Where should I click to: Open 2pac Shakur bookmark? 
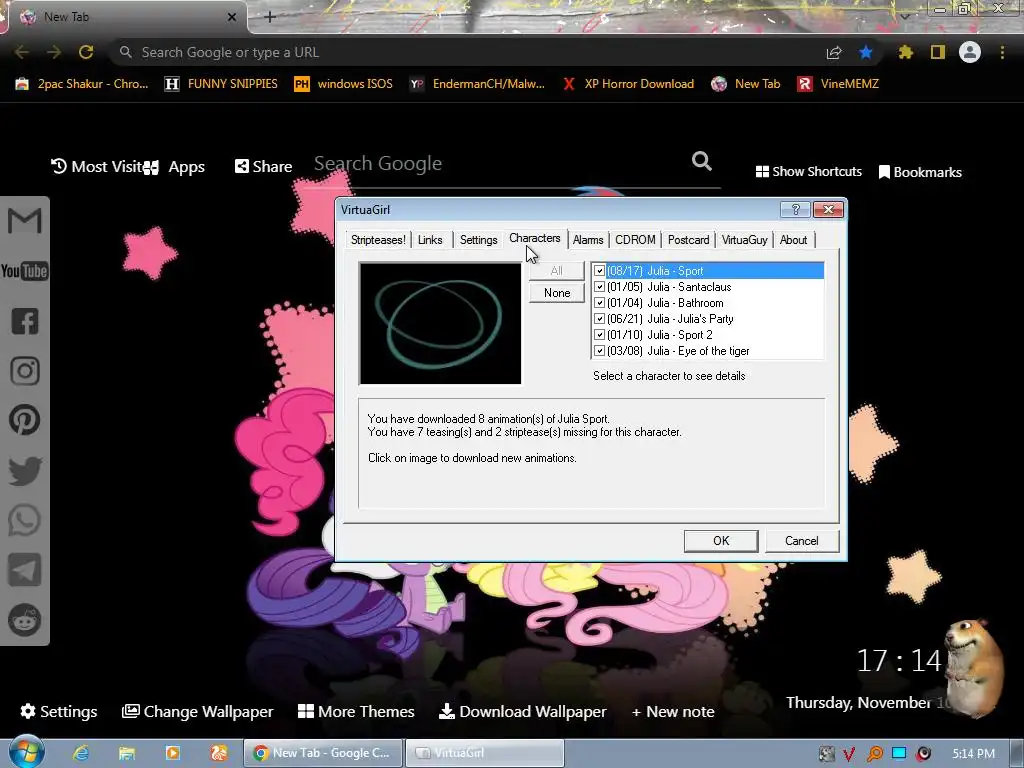82,84
